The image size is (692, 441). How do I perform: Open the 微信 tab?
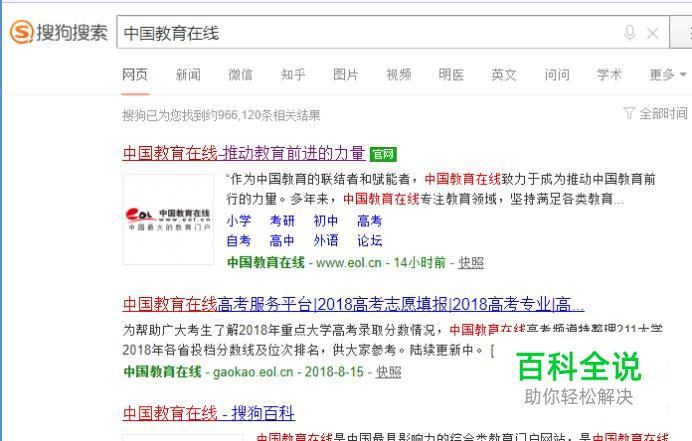(x=241, y=75)
